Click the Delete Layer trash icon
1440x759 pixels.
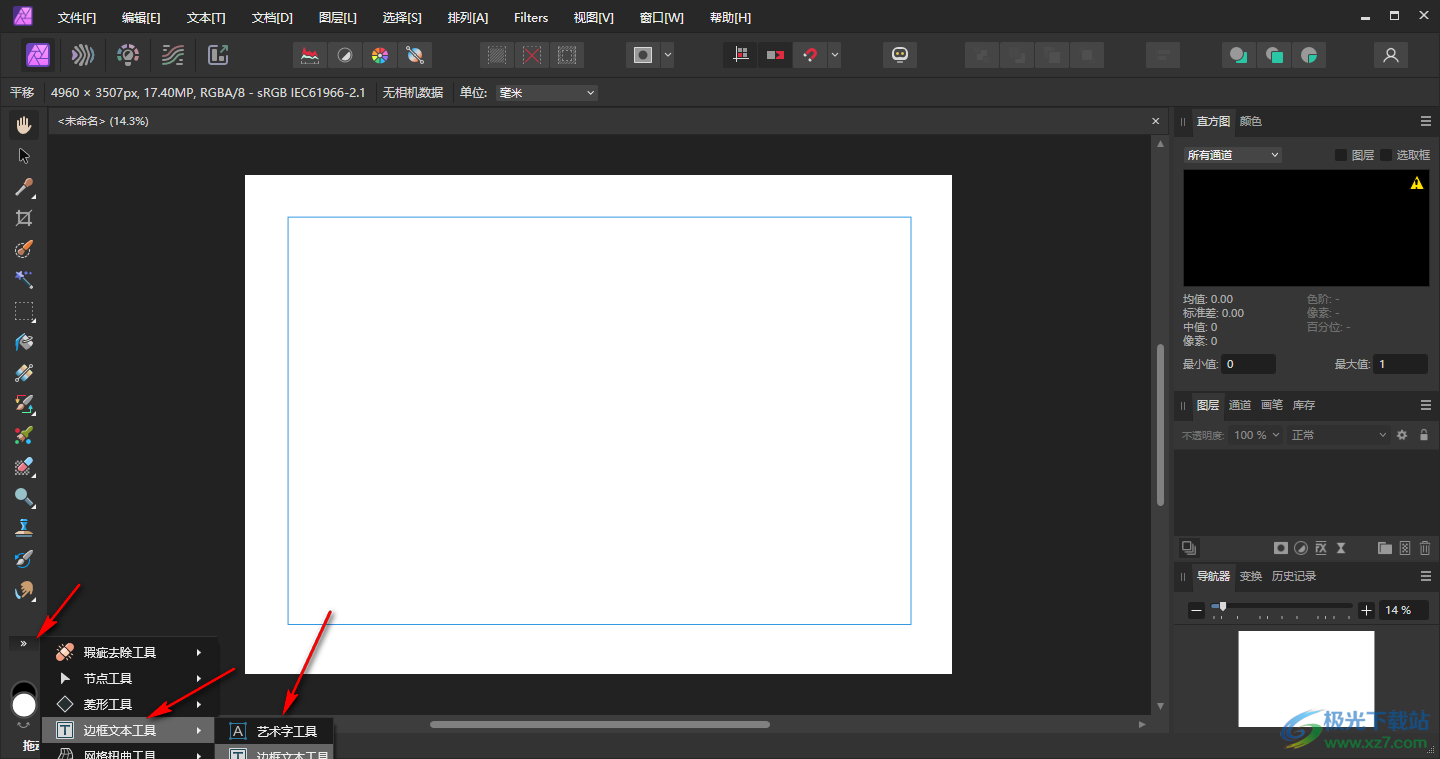[x=1424, y=548]
